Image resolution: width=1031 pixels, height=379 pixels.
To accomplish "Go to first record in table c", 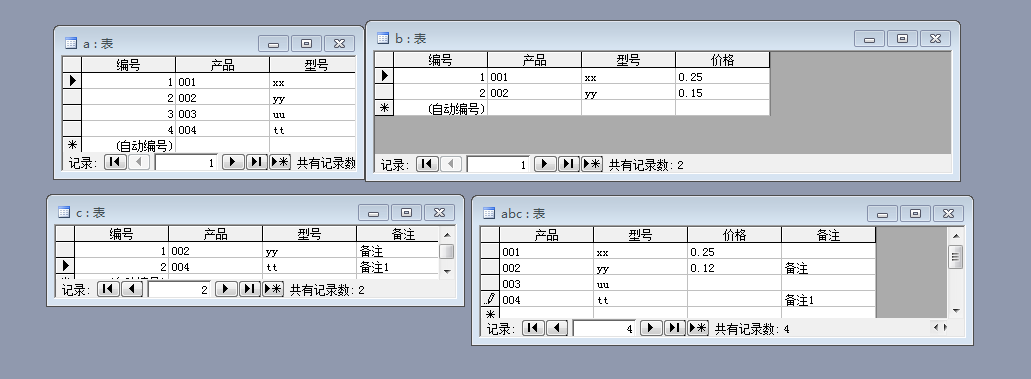I will click(108, 289).
